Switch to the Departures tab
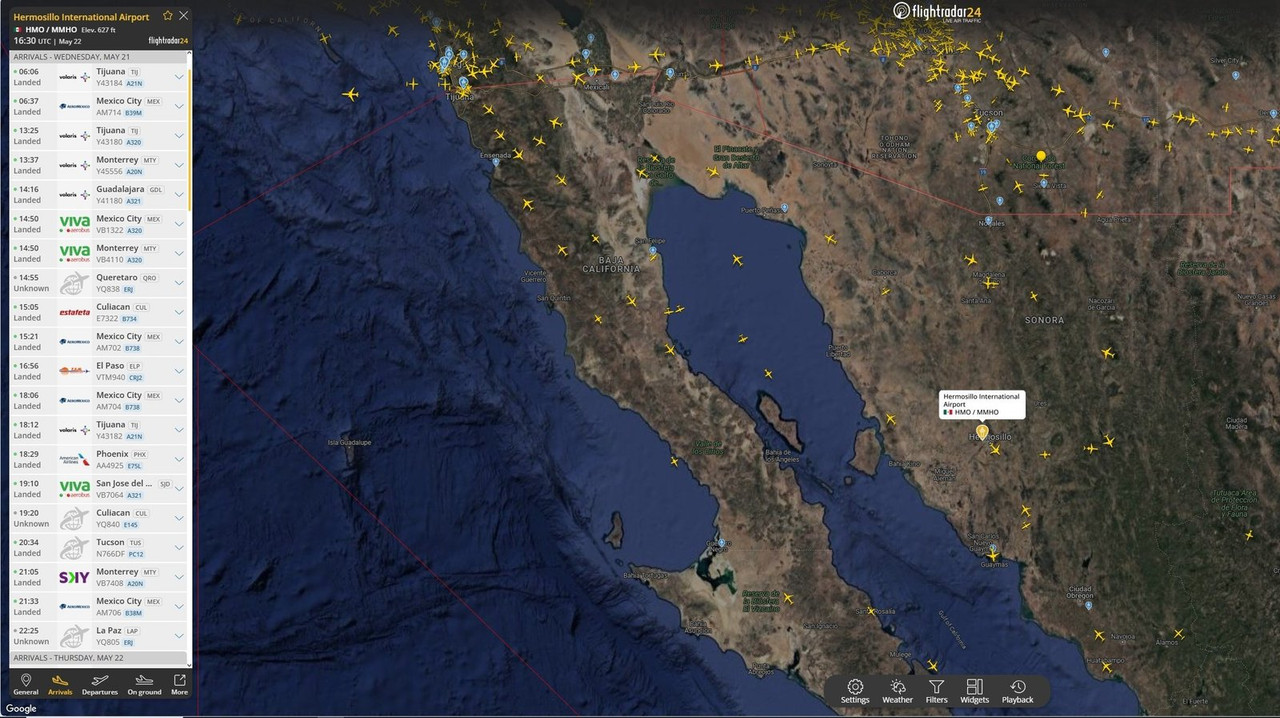Viewport: 1280px width, 718px height. (100, 685)
